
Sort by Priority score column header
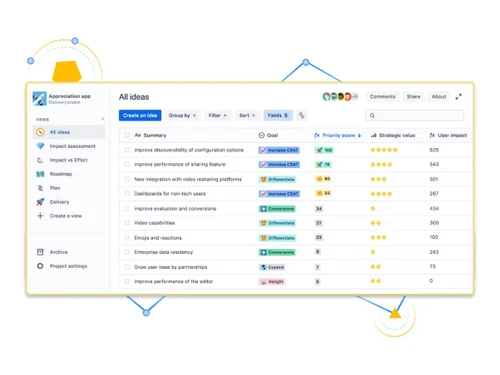[x=338, y=135]
